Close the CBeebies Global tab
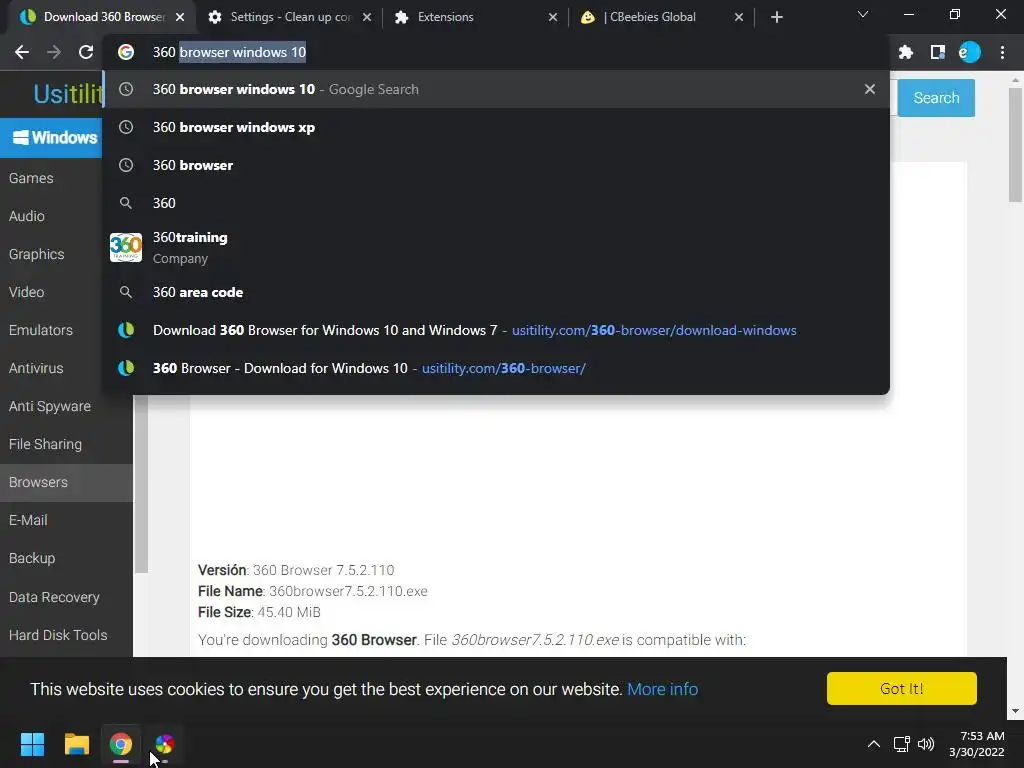Viewport: 1024px width, 768px height. point(739,17)
